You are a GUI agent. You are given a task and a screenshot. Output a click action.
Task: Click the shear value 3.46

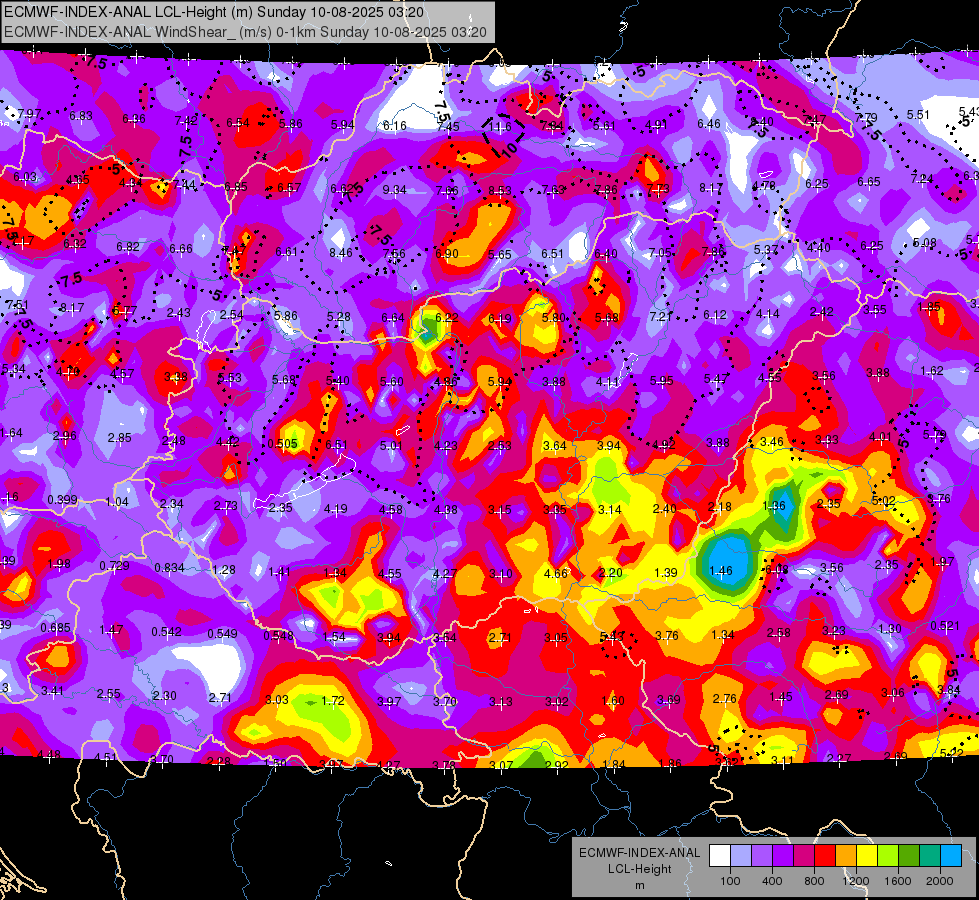click(x=772, y=442)
